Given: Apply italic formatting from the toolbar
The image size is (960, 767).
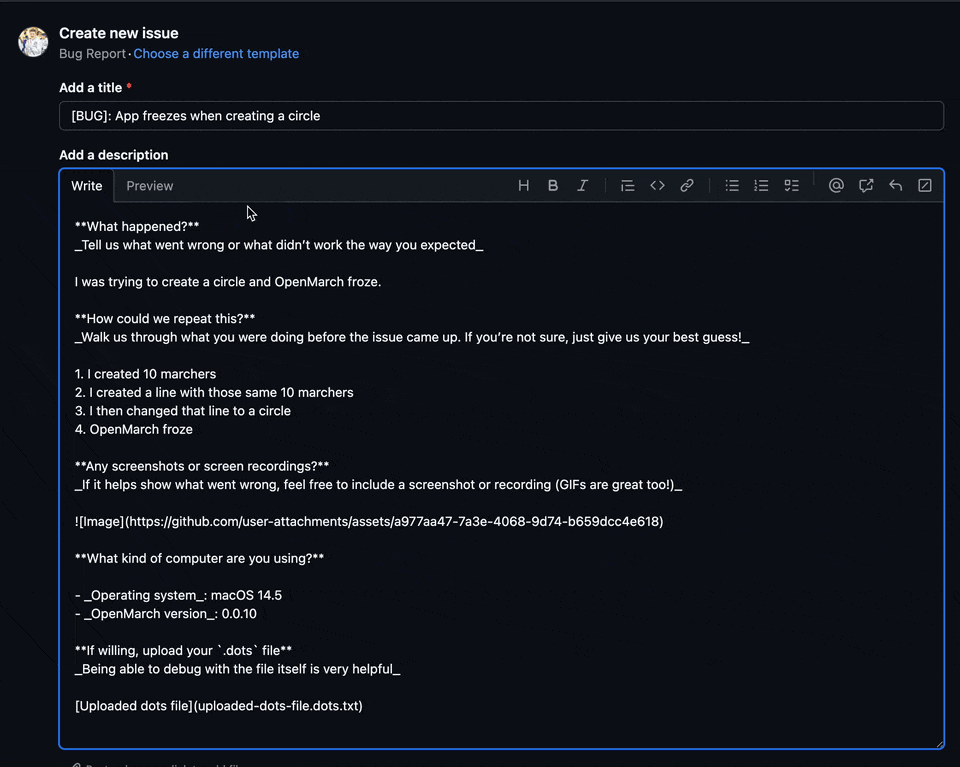Looking at the screenshot, I should pyautogui.click(x=582, y=185).
